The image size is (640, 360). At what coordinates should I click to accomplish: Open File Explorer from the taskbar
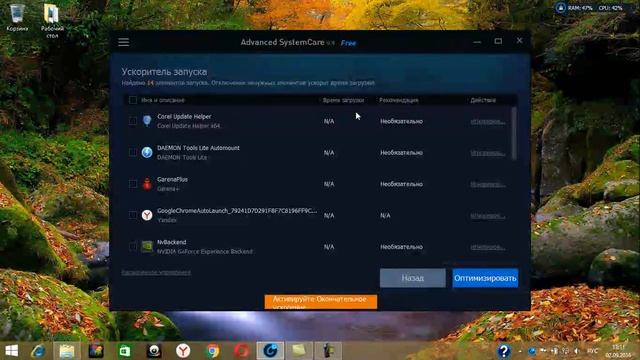(x=67, y=351)
